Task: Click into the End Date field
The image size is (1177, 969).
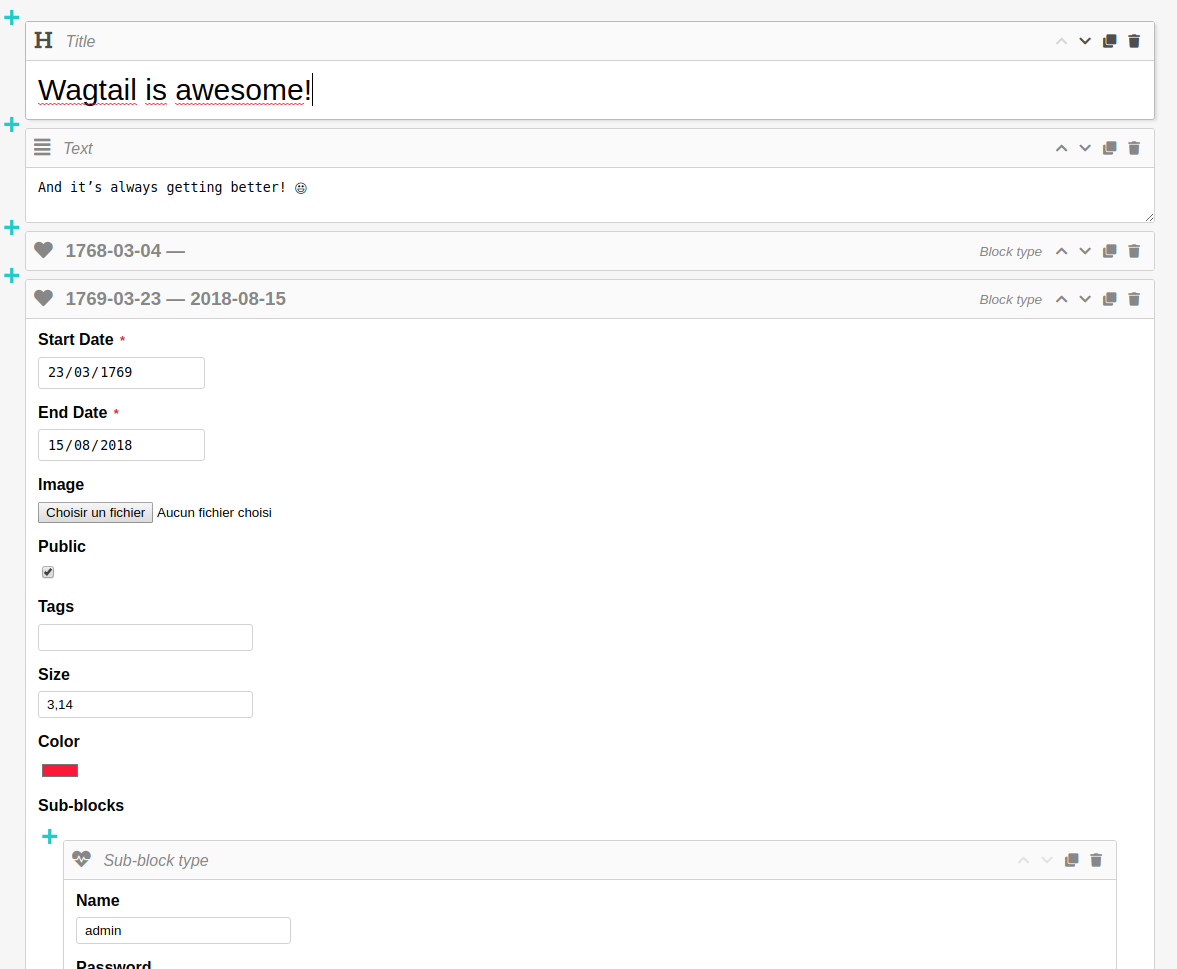Action: click(x=121, y=445)
